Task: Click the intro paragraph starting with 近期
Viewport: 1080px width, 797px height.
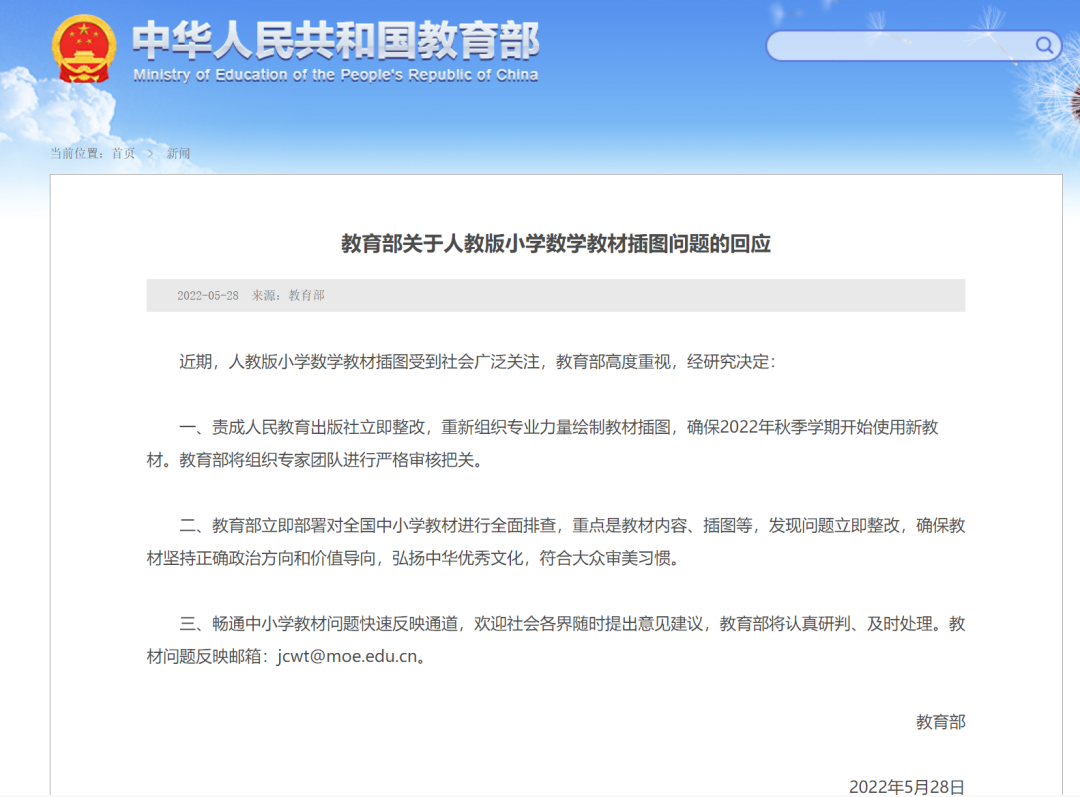Action: click(x=477, y=362)
